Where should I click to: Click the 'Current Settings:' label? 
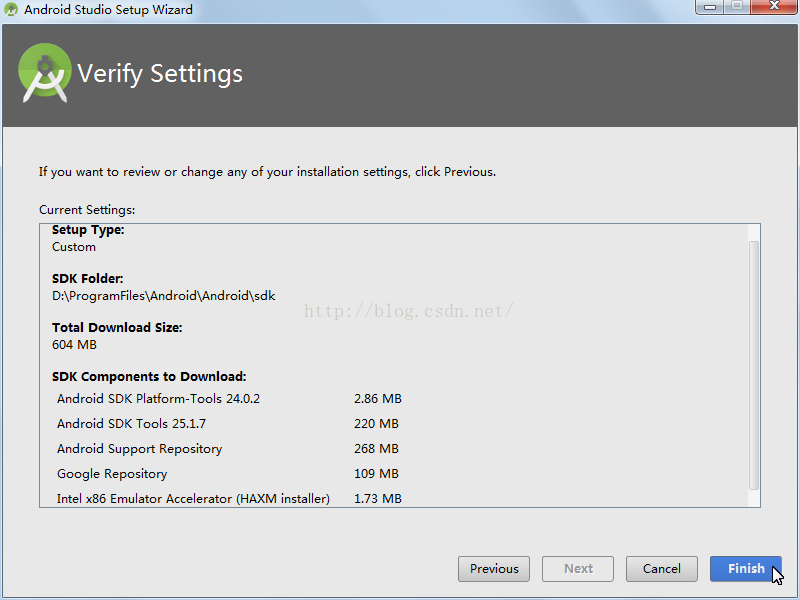point(87,210)
